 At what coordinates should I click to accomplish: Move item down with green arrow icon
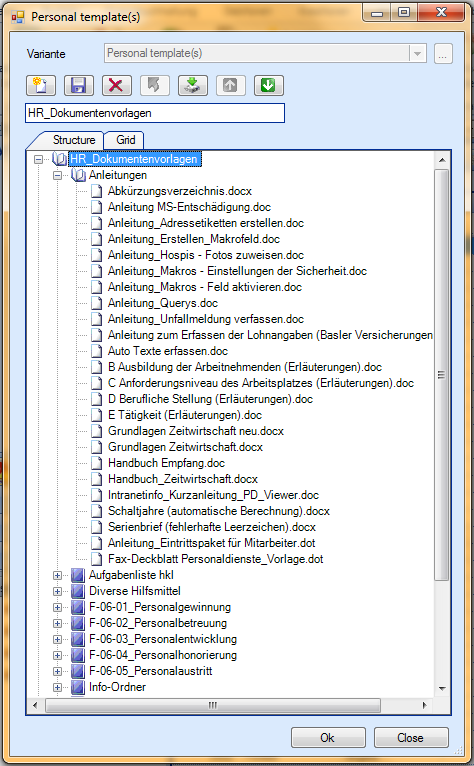click(268, 85)
